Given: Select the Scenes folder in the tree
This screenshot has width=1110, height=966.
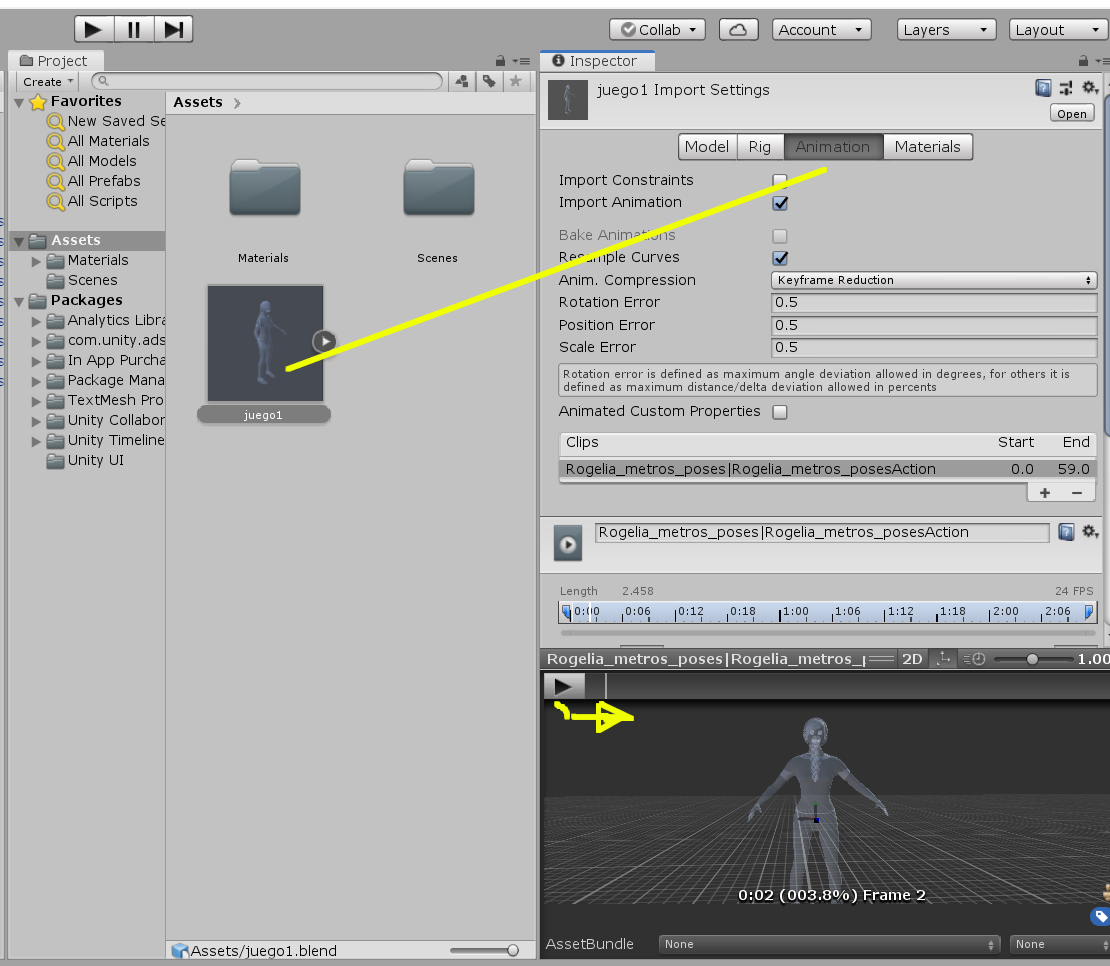Looking at the screenshot, I should pos(92,281).
